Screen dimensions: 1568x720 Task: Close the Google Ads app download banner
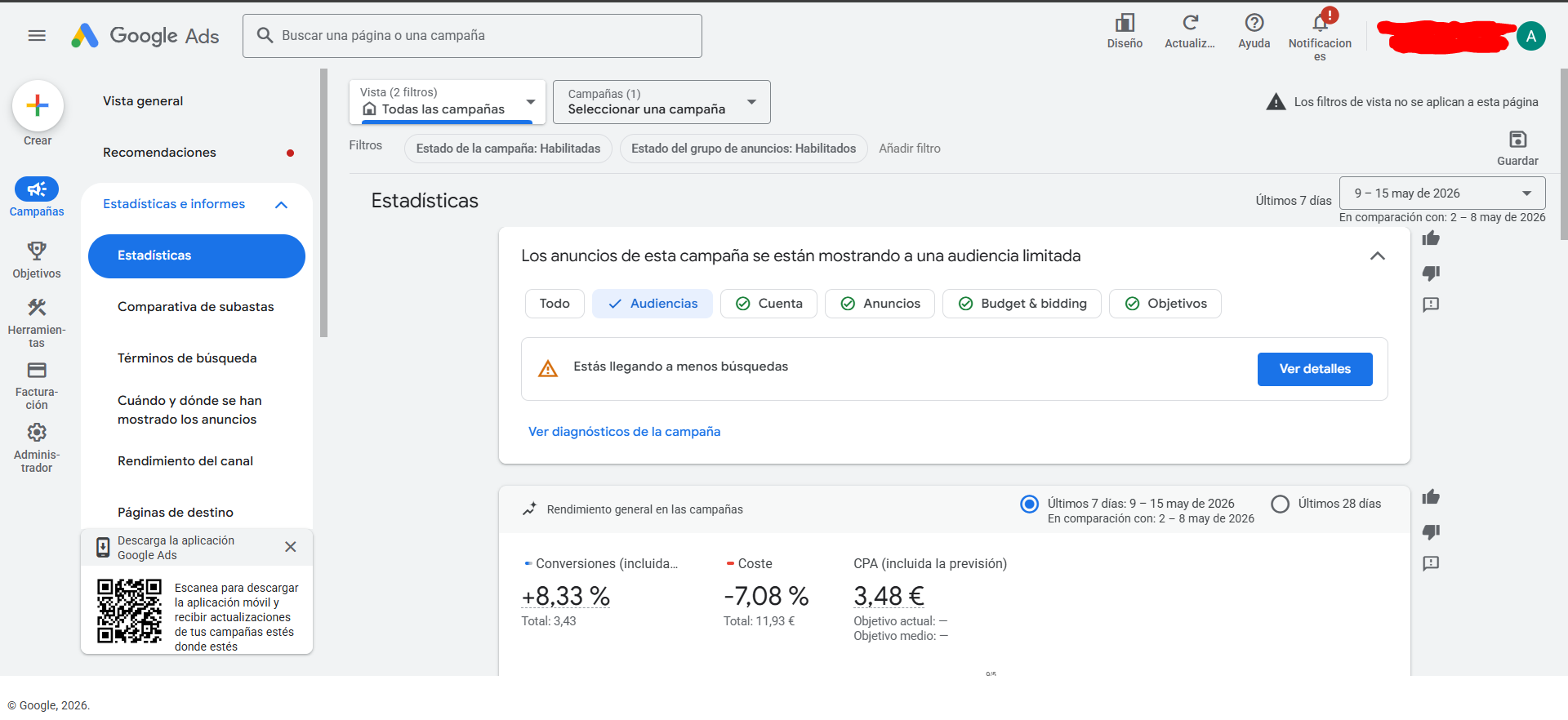[x=291, y=547]
